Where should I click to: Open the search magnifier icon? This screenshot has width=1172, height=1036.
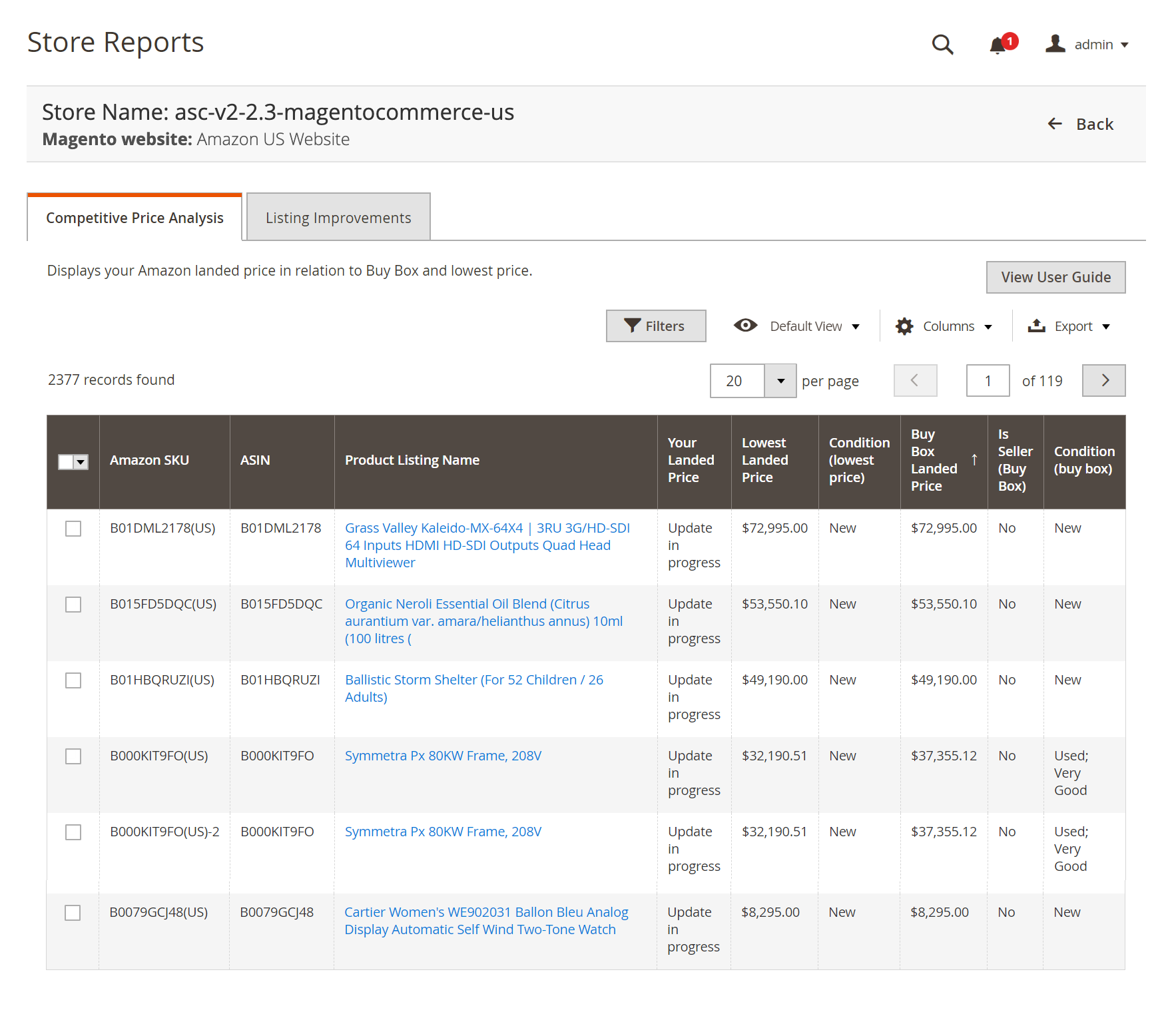pos(942,45)
